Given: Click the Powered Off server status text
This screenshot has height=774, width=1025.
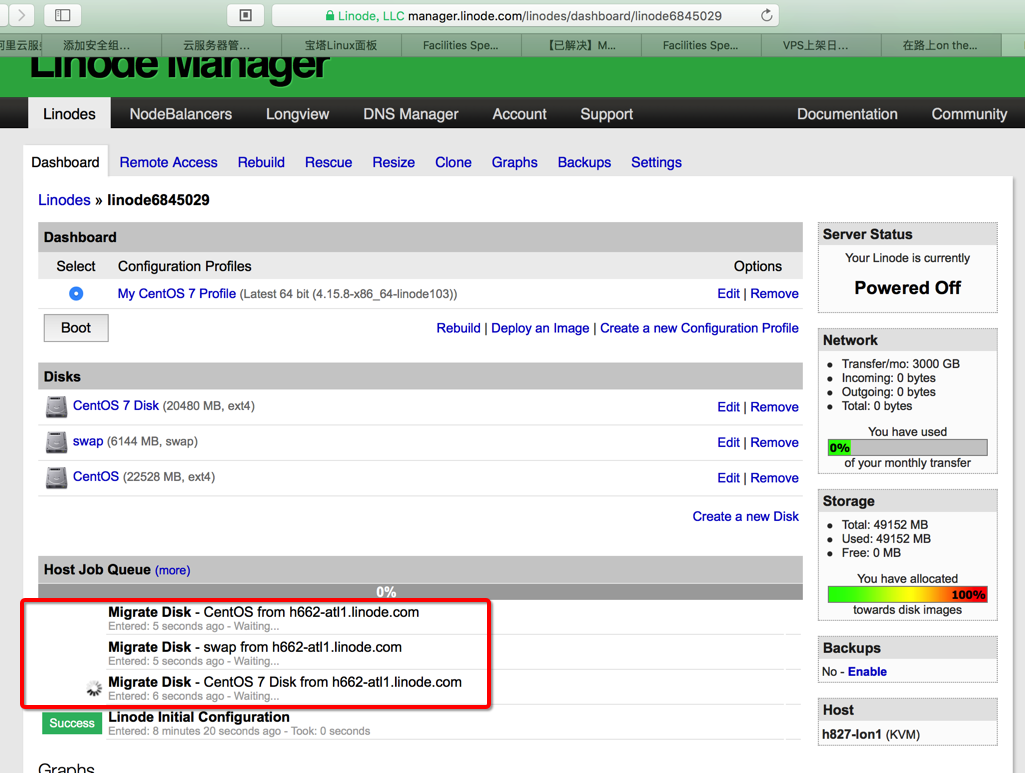Looking at the screenshot, I should pyautogui.click(x=907, y=288).
